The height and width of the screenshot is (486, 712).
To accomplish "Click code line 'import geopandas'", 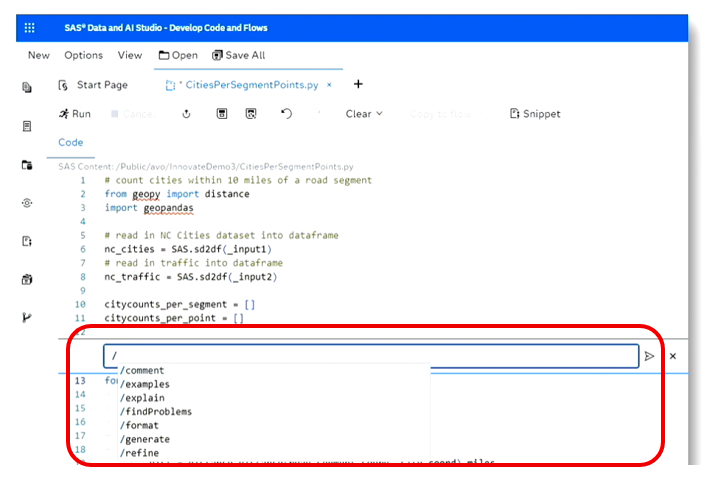I will point(149,208).
